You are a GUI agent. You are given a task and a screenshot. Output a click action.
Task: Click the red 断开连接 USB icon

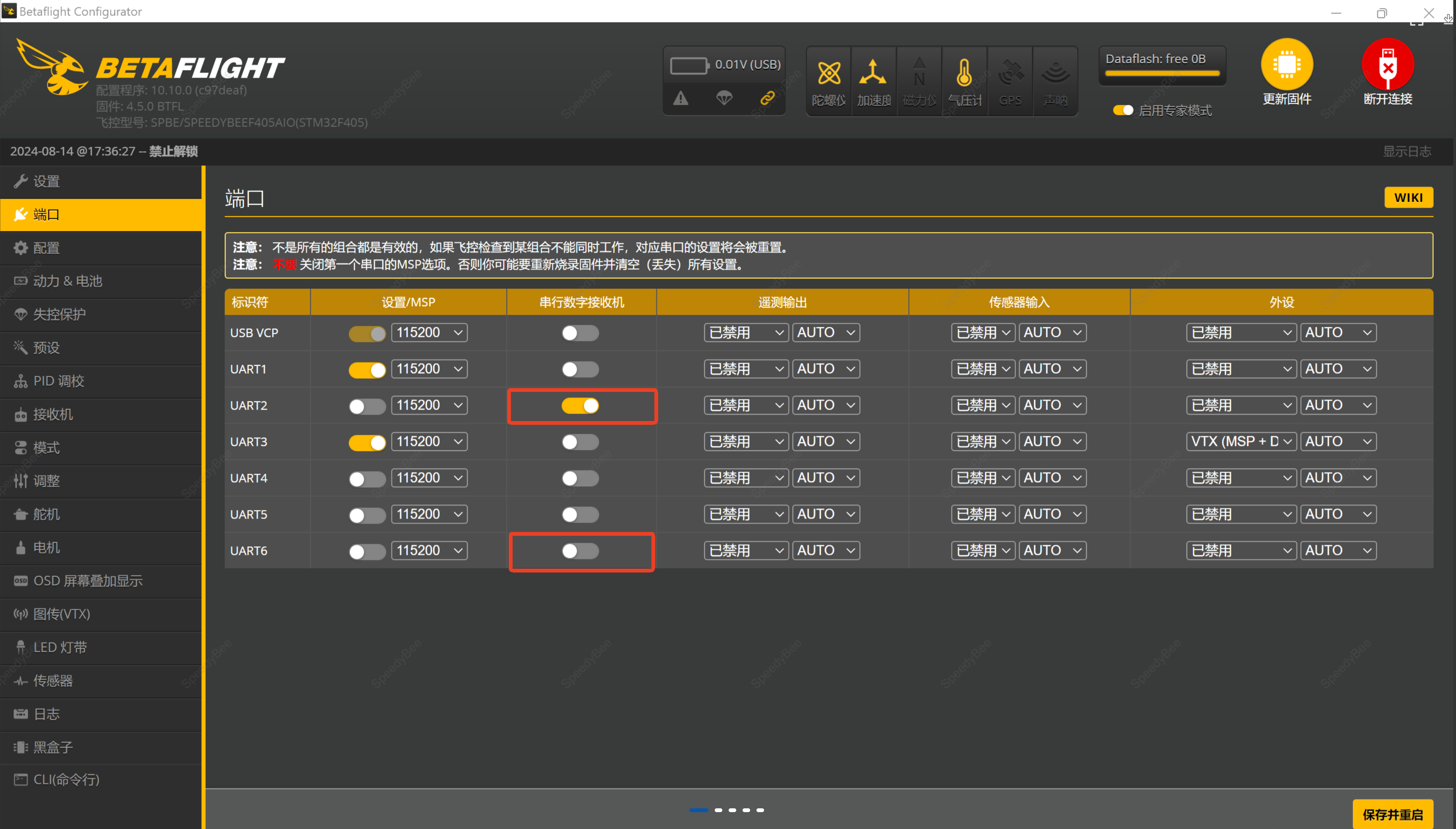[x=1387, y=64]
